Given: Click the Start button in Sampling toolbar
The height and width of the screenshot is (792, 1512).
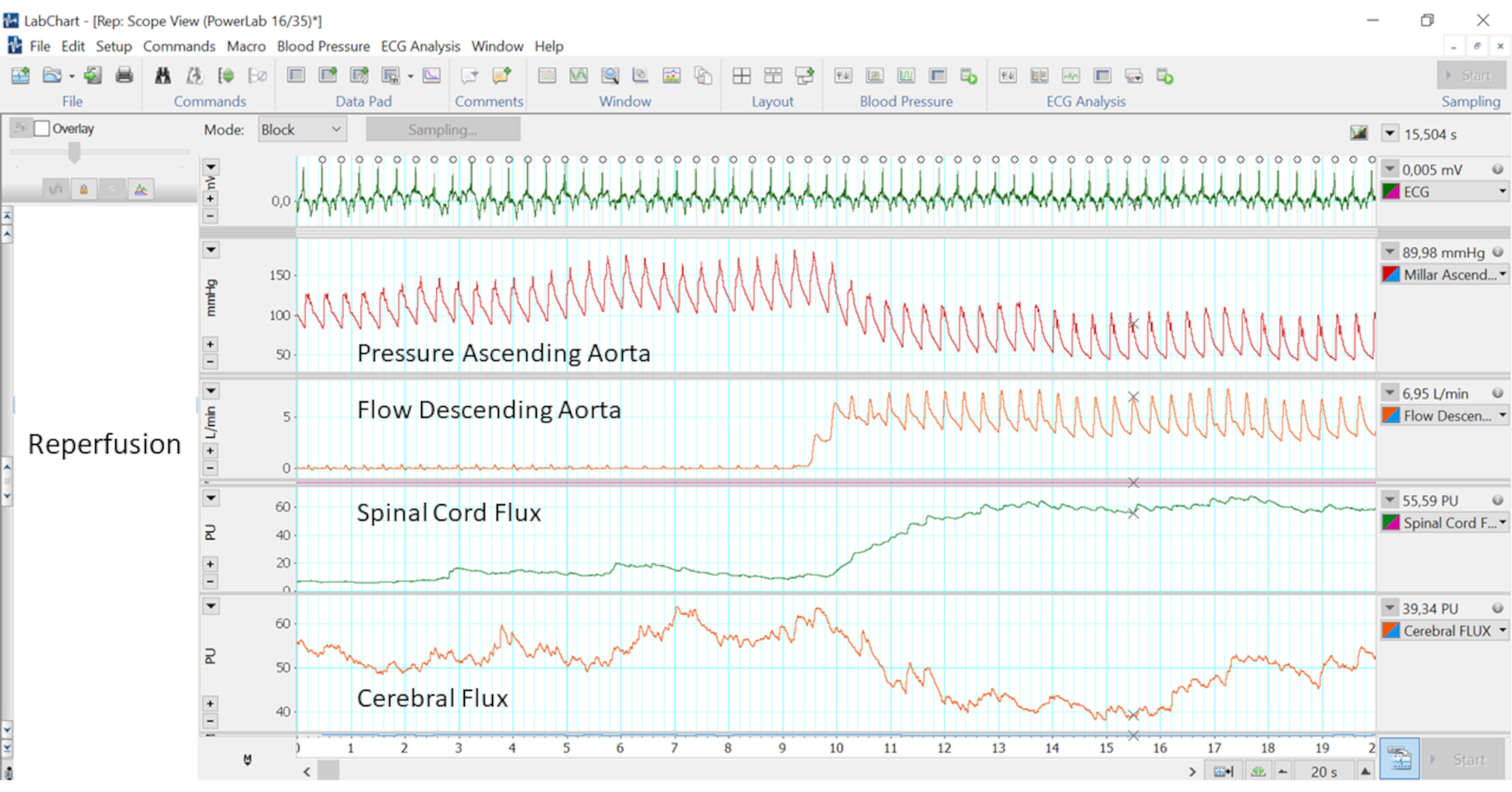Looking at the screenshot, I should coord(1470,76).
